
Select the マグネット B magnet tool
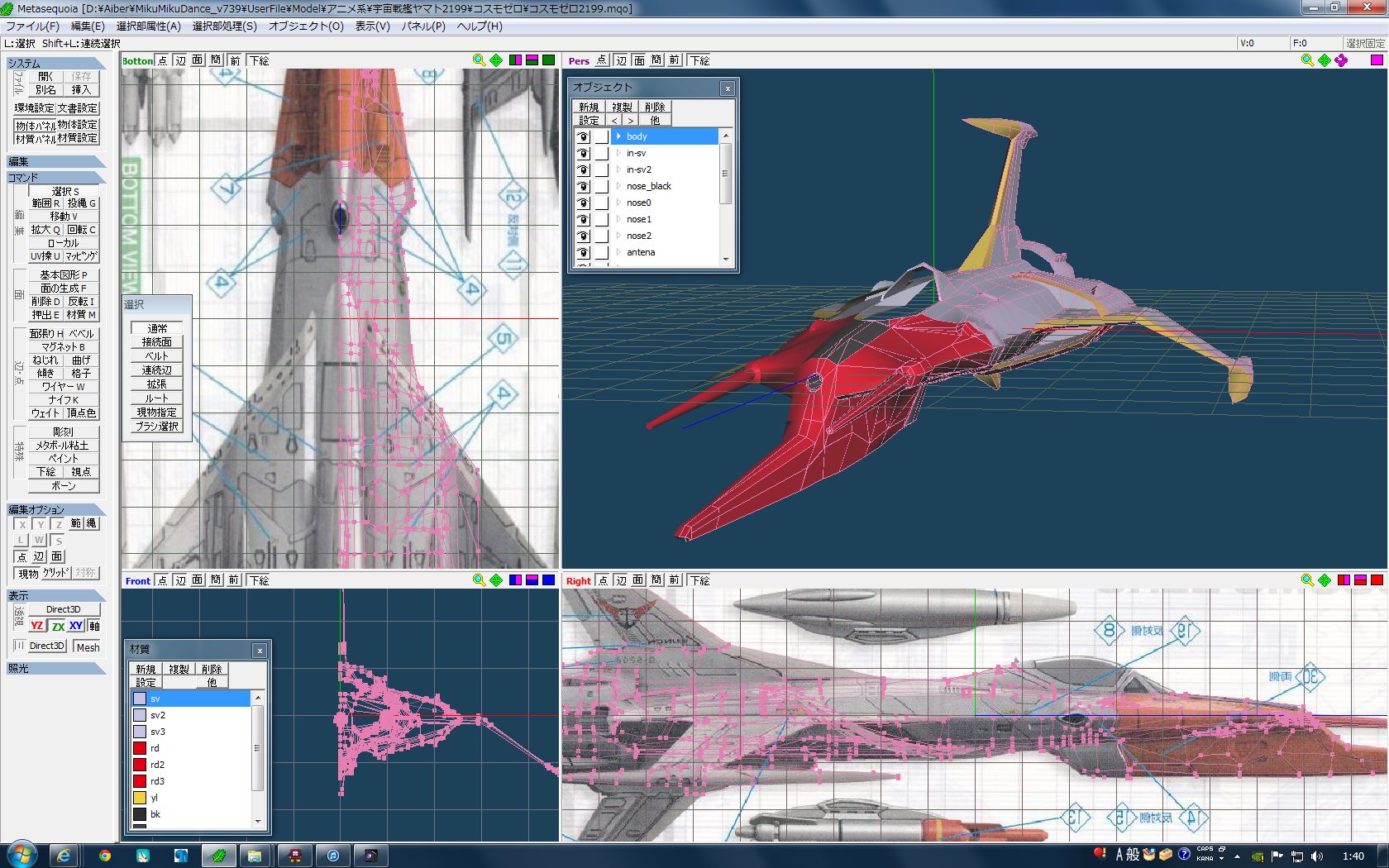click(64, 347)
